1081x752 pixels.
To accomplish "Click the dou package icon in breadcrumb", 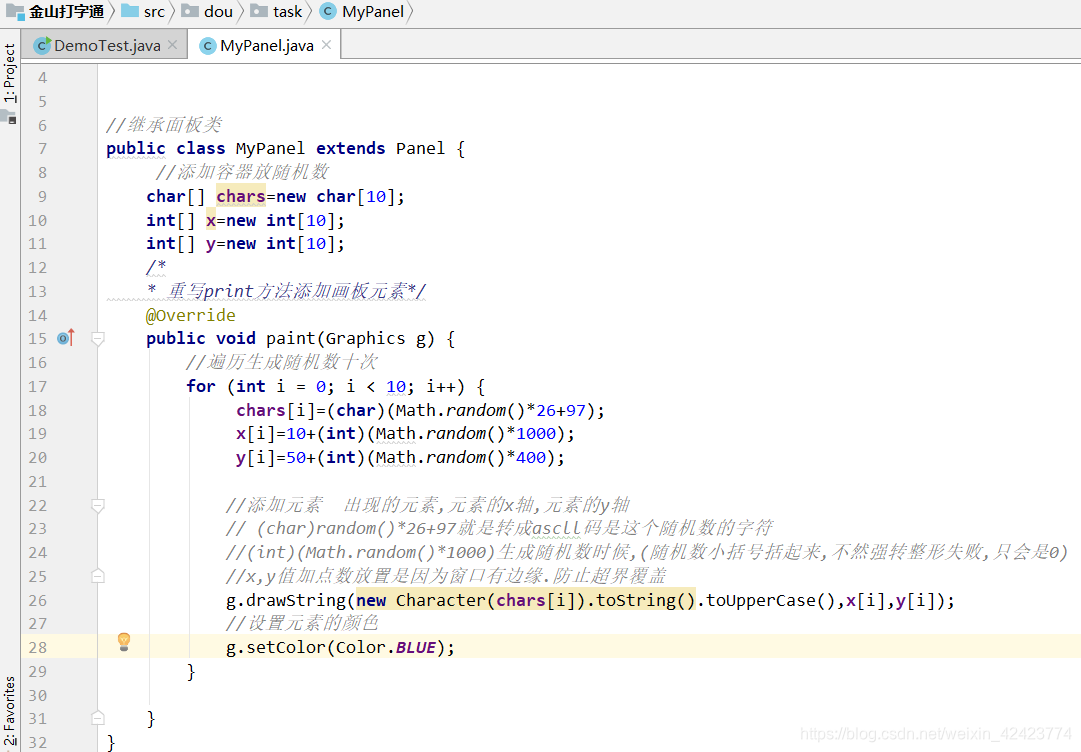I will pyautogui.click(x=190, y=11).
